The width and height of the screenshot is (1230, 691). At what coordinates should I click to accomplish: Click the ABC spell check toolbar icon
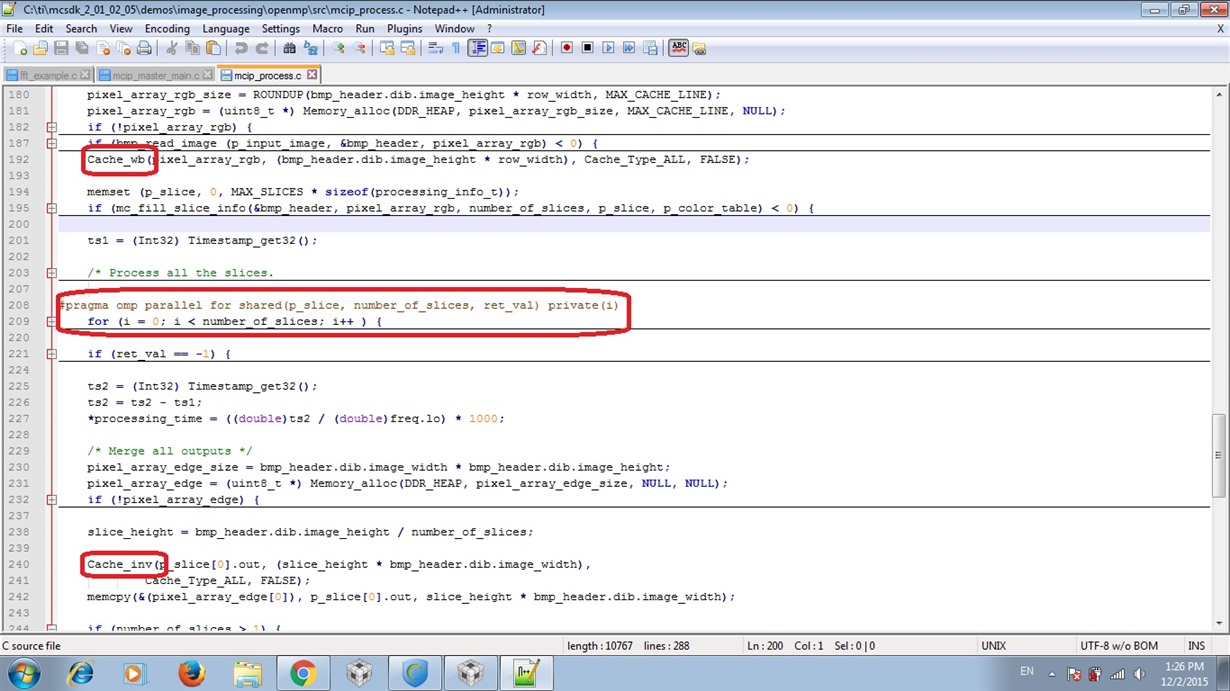(678, 48)
